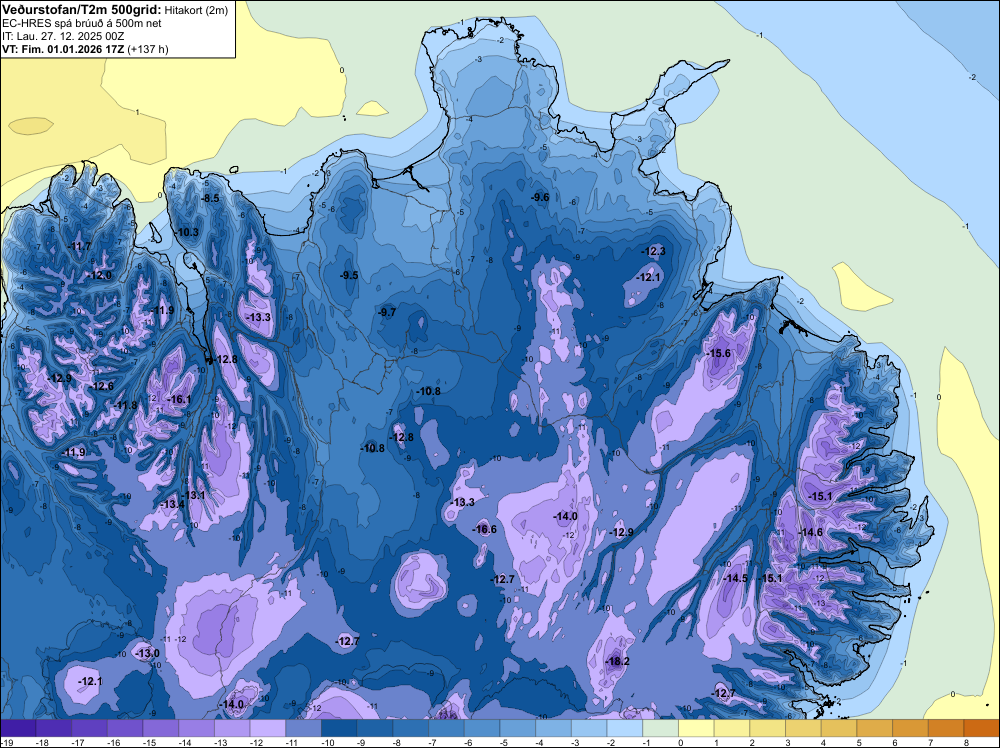Select the -12.0 temperature reading
Viewport: 1000px width, 748px height.
(100, 275)
